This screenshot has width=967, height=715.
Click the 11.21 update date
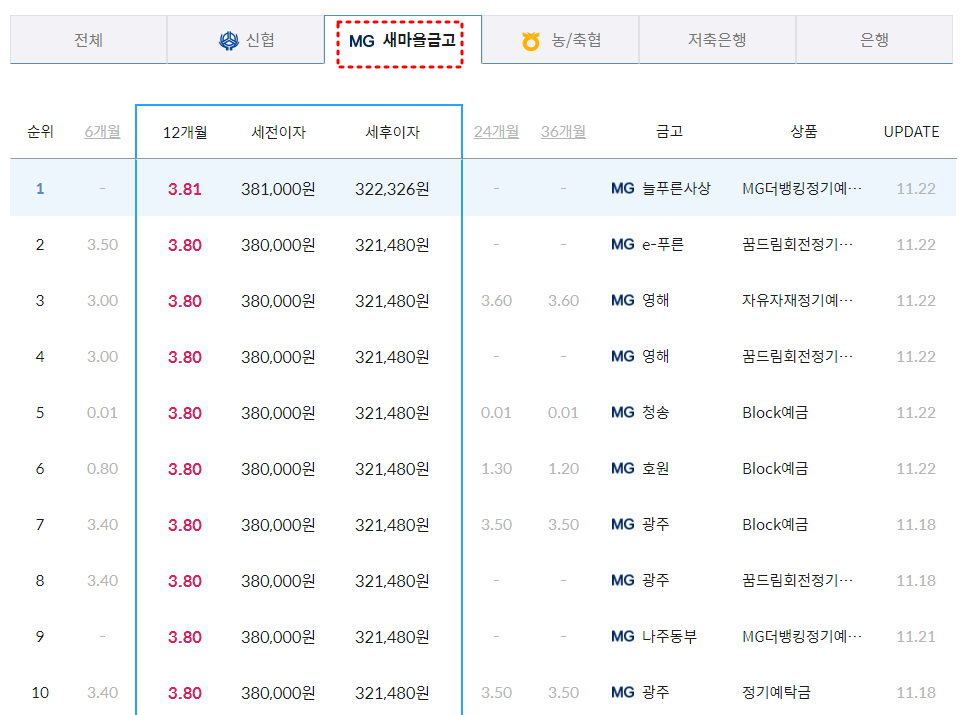[x=916, y=637]
